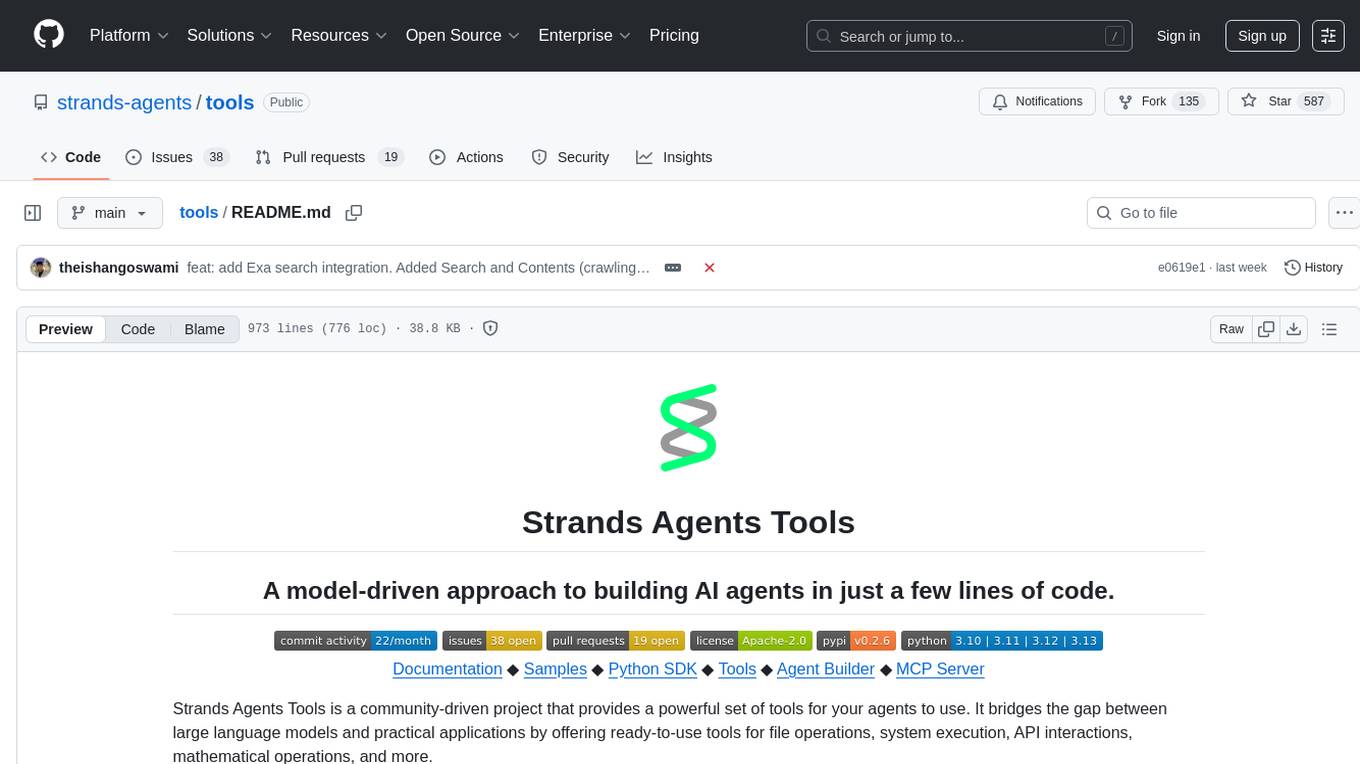
Task: Click the Notifications bell button
Action: tap(1037, 102)
